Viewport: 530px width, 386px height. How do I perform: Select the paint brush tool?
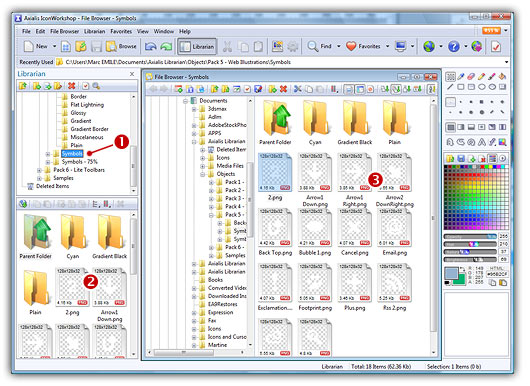(492, 77)
